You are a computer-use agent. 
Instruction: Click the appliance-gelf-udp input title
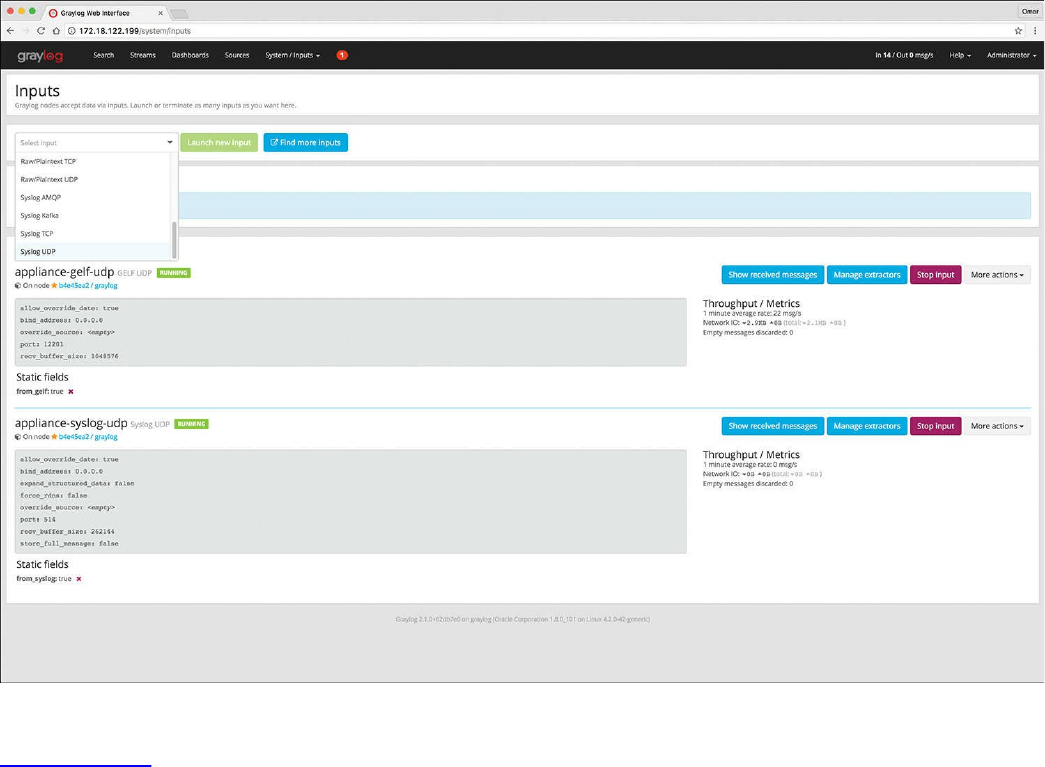click(65, 272)
